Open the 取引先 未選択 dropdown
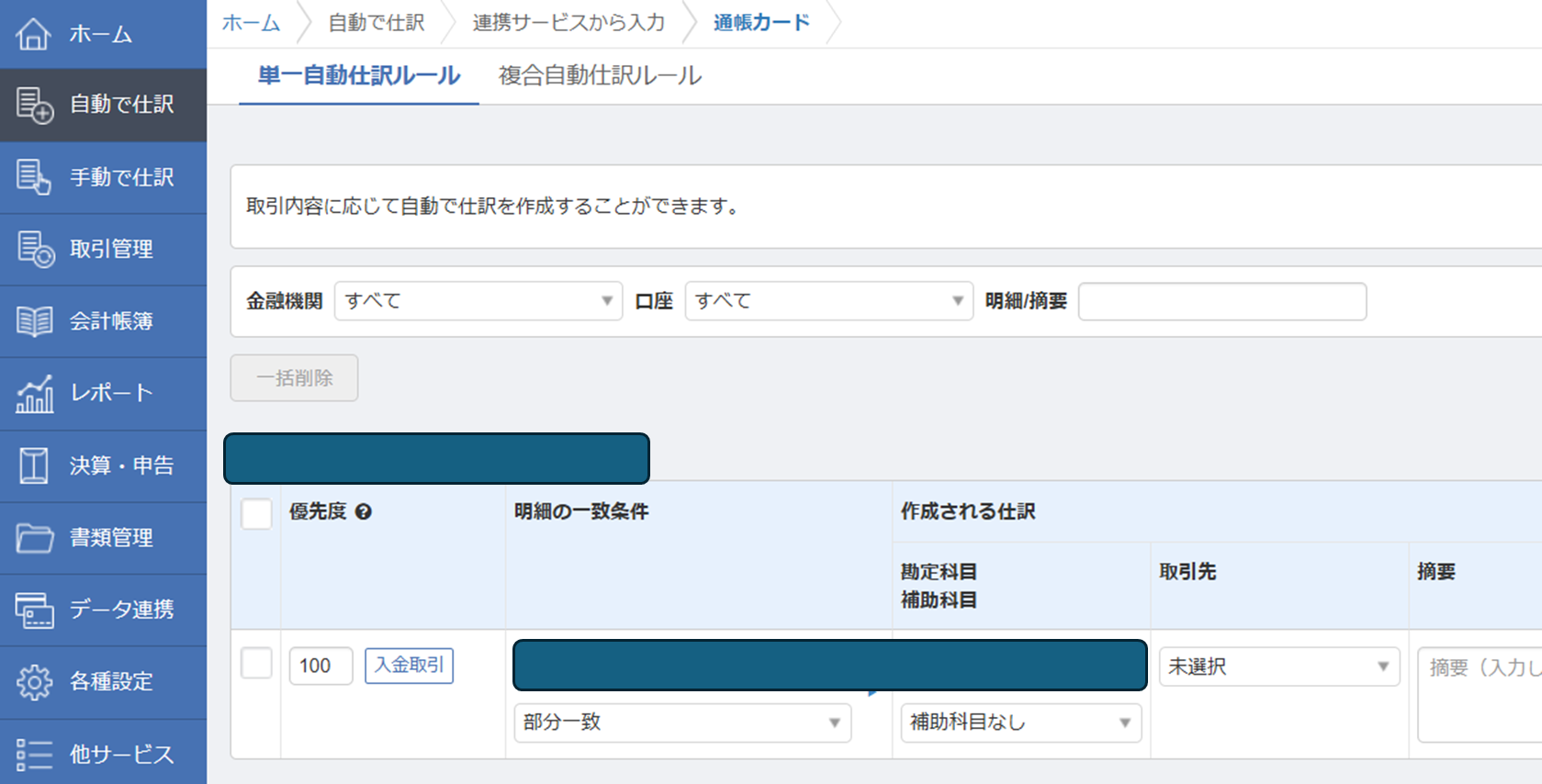Viewport: 1542px width, 784px height. click(1278, 666)
